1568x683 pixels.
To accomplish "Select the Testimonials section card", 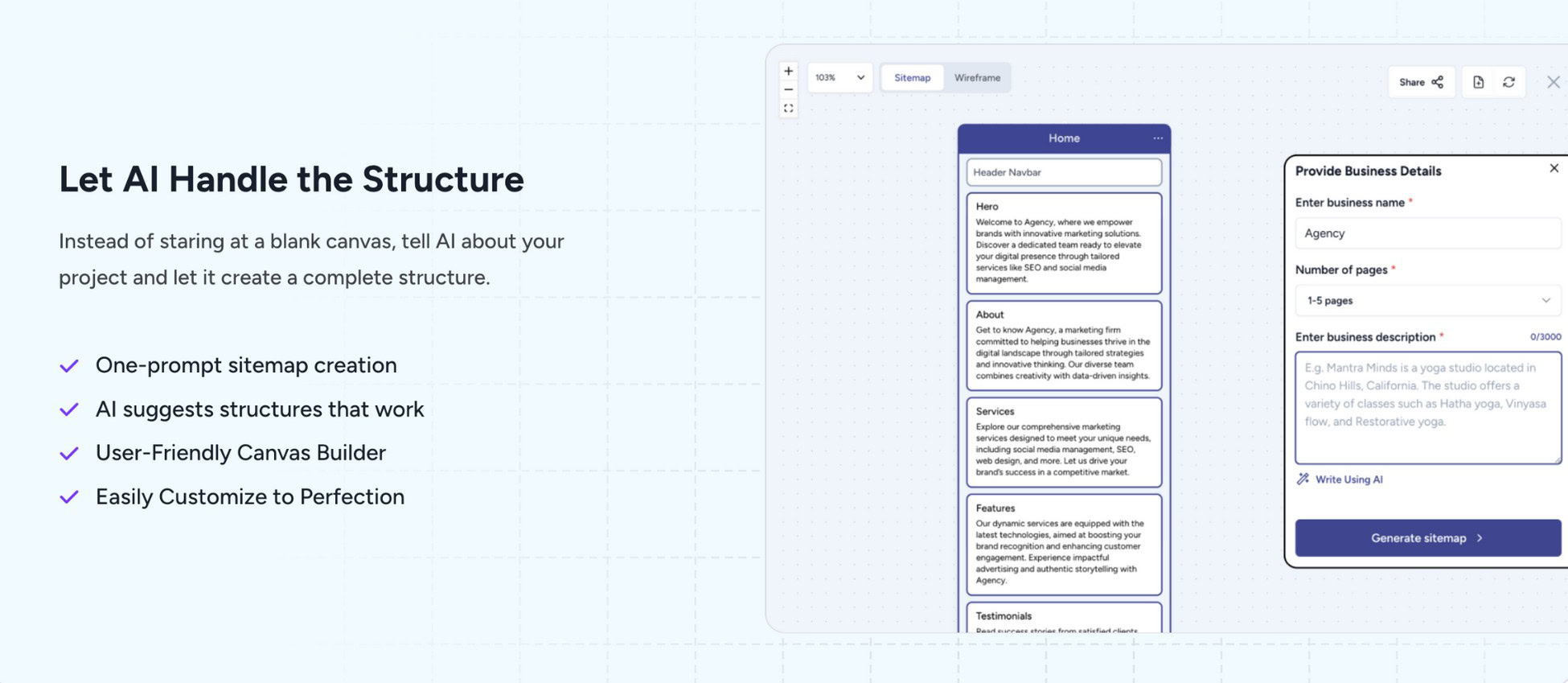I will 1064,618.
